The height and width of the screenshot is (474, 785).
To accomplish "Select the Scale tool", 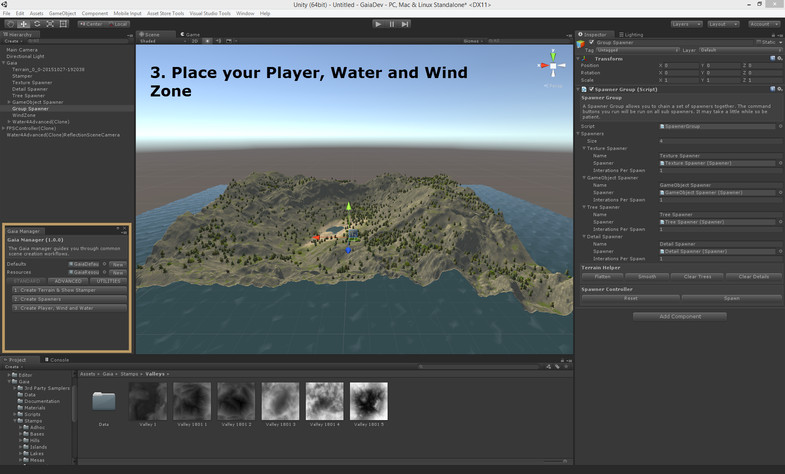I will (50, 24).
